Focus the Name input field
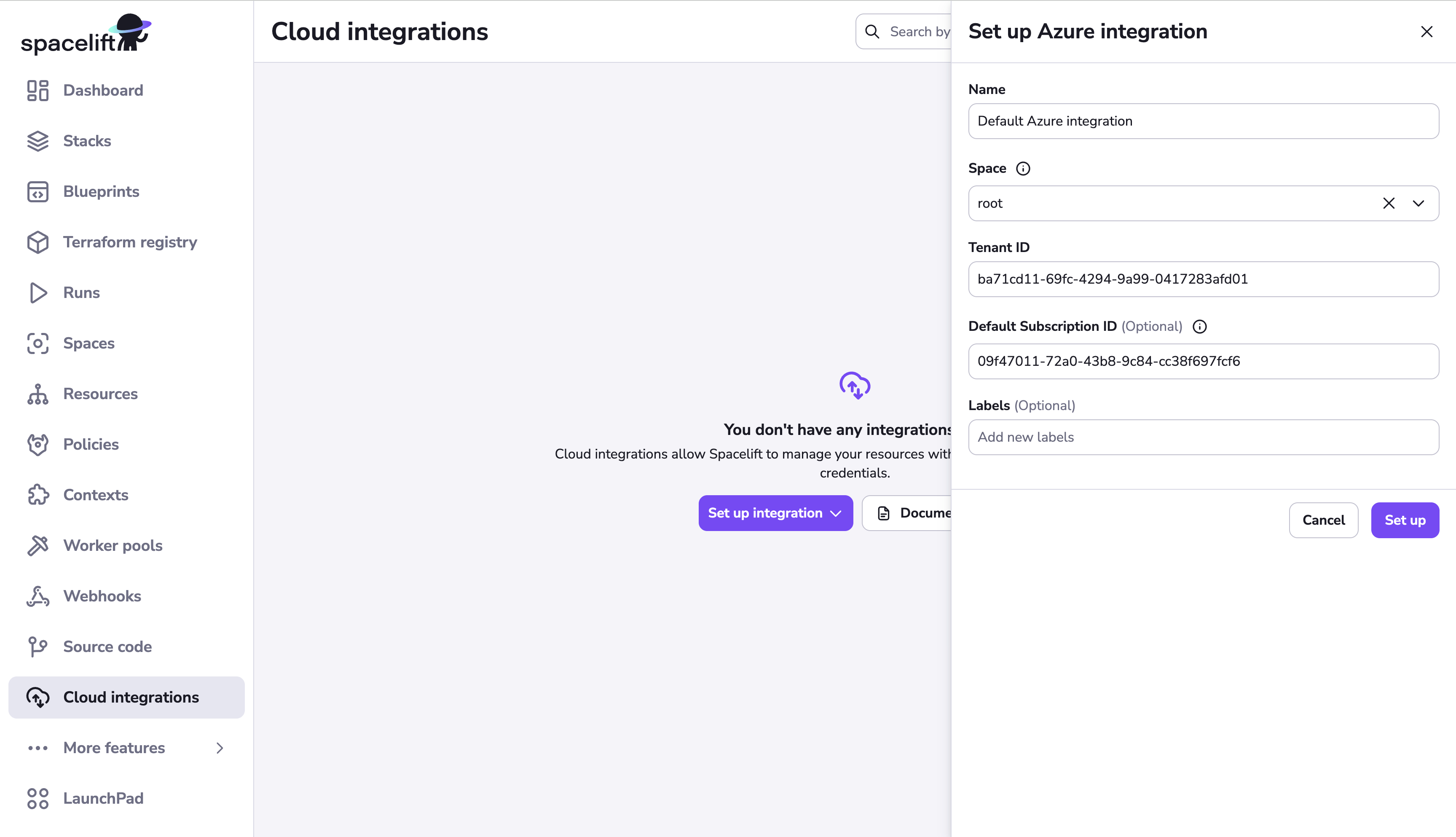 tap(1204, 121)
